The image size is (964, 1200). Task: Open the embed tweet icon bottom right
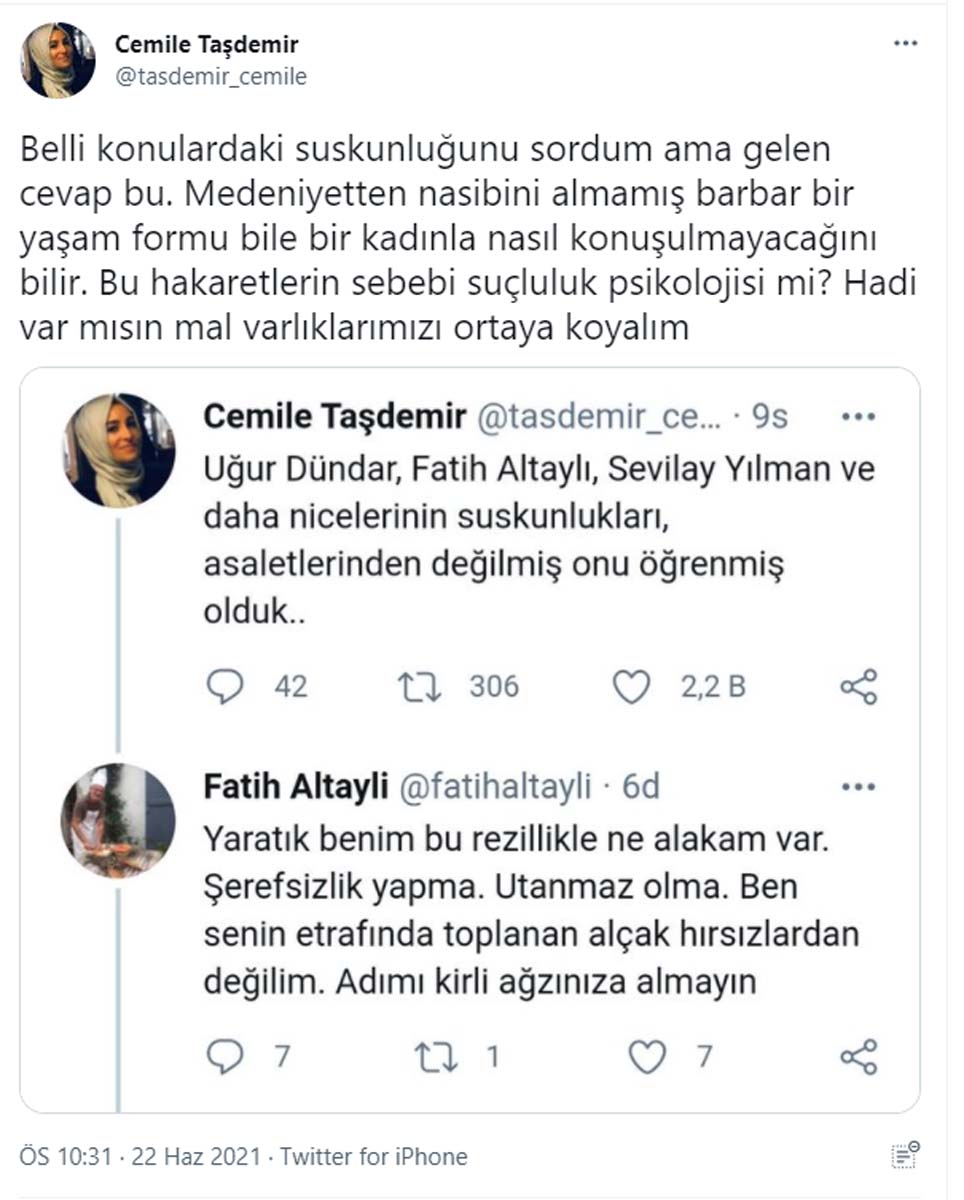coord(904,1152)
